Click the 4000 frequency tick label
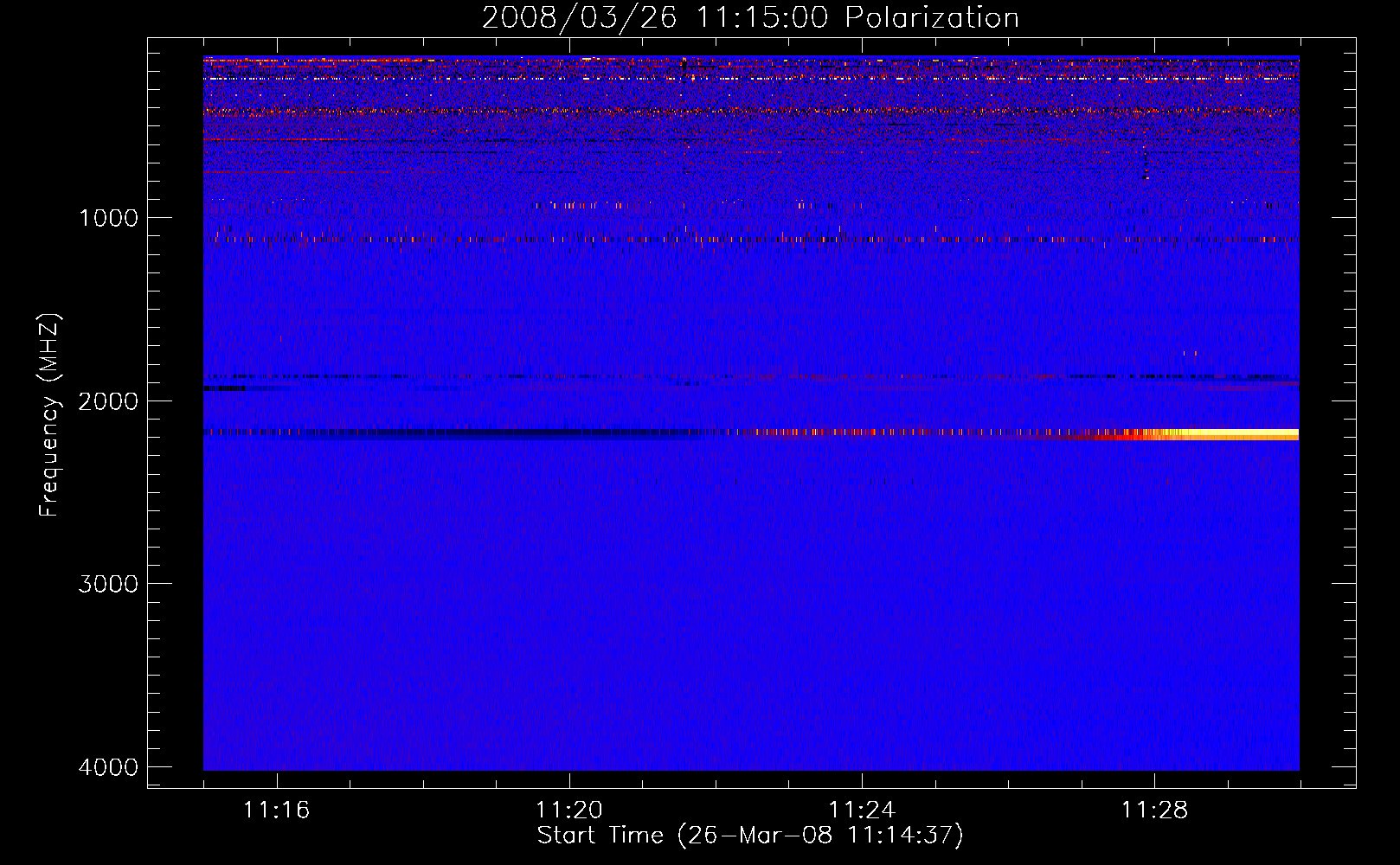Screen dimensions: 1400x865 click(108, 767)
